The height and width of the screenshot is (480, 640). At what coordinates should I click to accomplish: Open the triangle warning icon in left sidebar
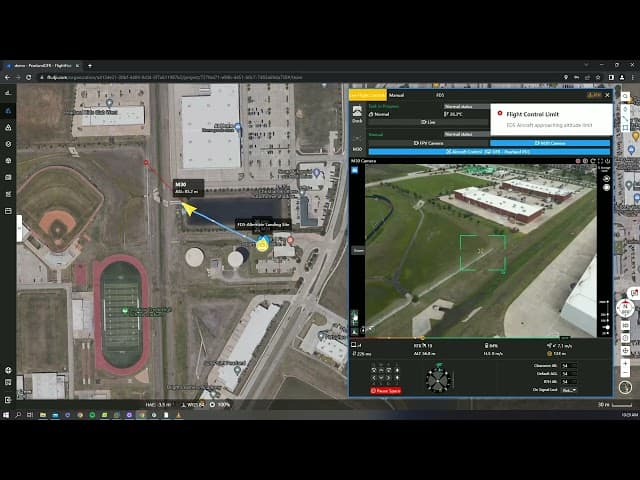click(8, 127)
